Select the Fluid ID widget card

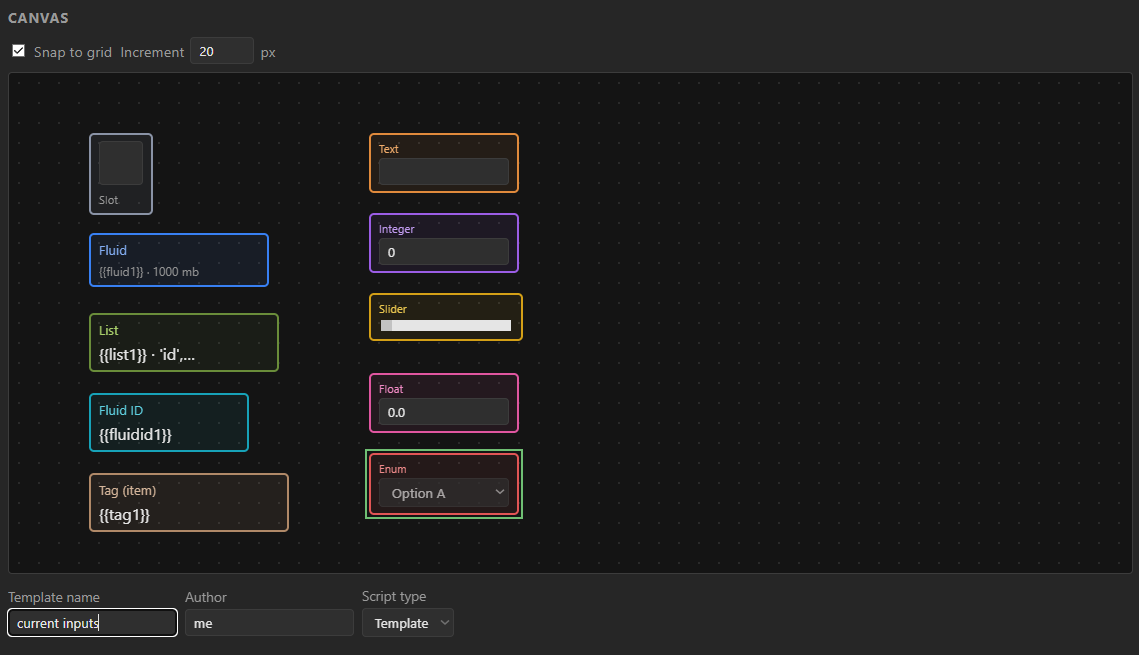click(x=169, y=423)
